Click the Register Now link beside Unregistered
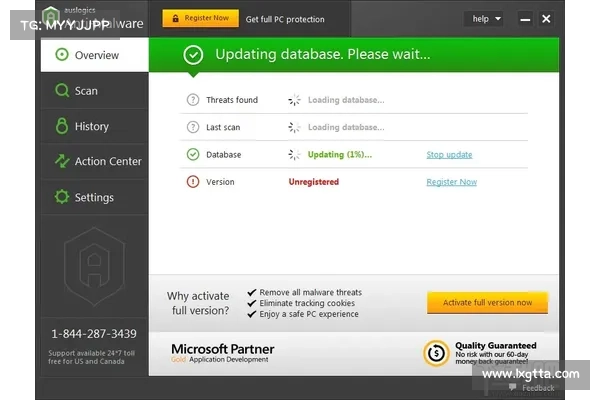 [x=451, y=182]
